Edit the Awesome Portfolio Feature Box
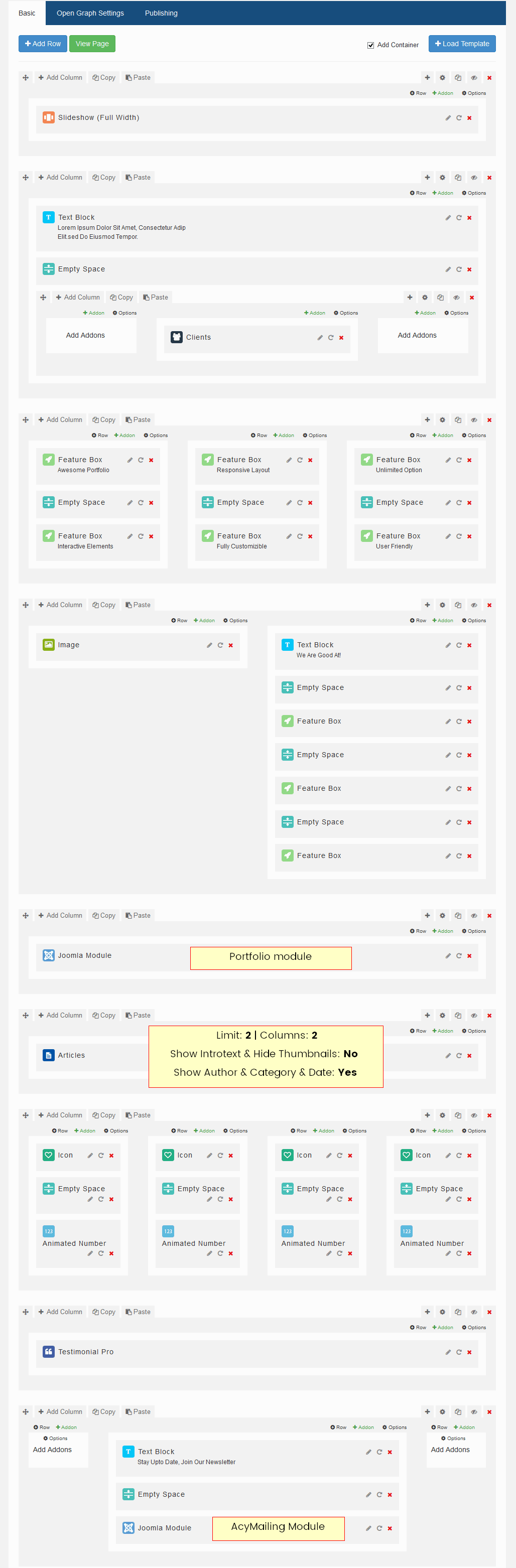Viewport: 516px width, 1568px height. 130,460
